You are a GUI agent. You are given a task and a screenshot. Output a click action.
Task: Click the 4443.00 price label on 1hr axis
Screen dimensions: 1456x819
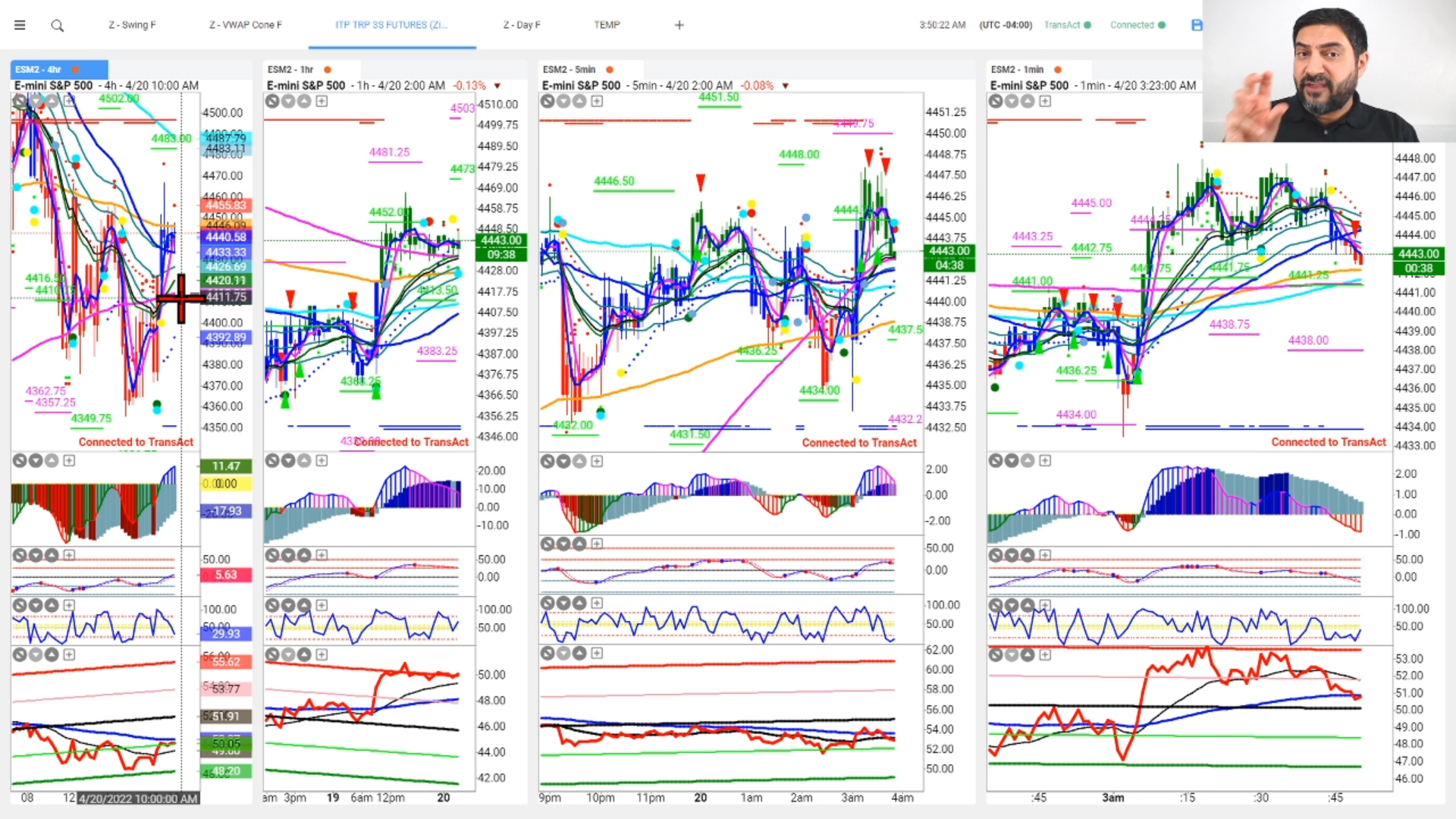[x=500, y=240]
